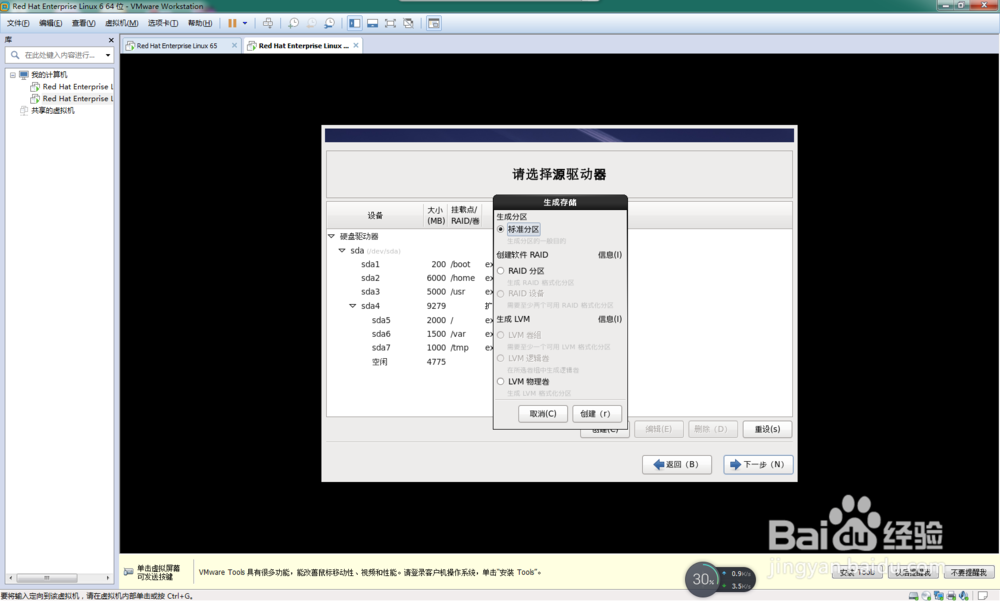Select the first Red Hat Enterprise VM entry
This screenshot has width=1000, height=601.
tap(77, 86)
